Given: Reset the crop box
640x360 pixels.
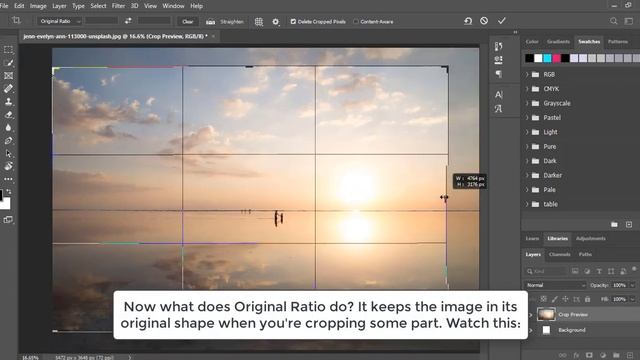Looking at the screenshot, I should (x=468, y=21).
